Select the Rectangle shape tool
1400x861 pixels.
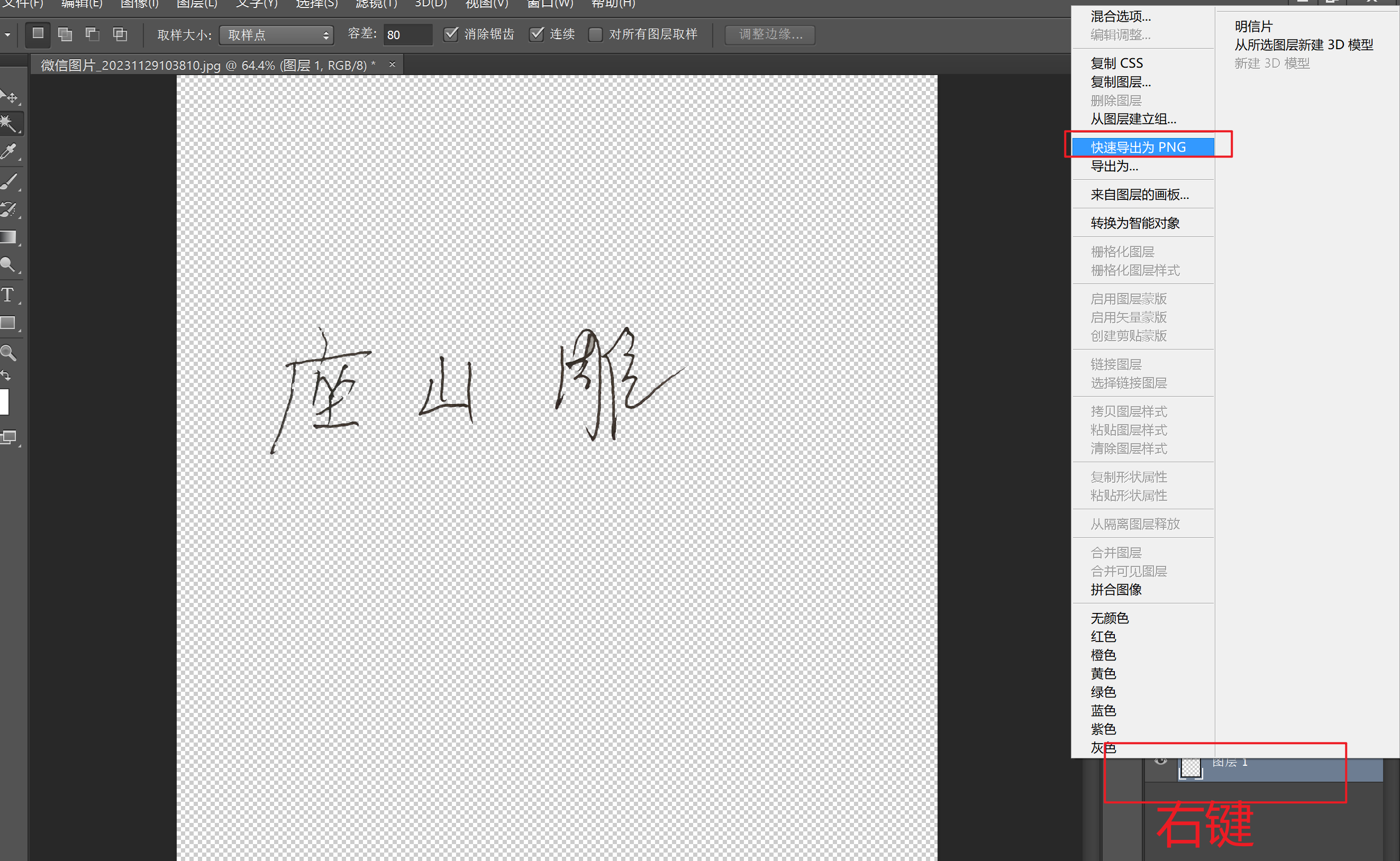tap(8, 323)
